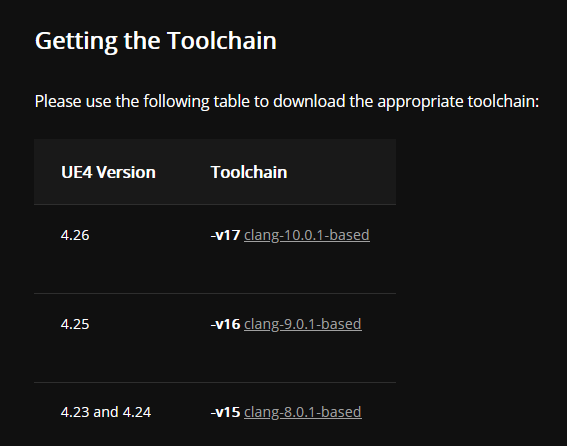This screenshot has width=567, height=446.
Task: Click the 4.26 version cell
Action: click(75, 235)
